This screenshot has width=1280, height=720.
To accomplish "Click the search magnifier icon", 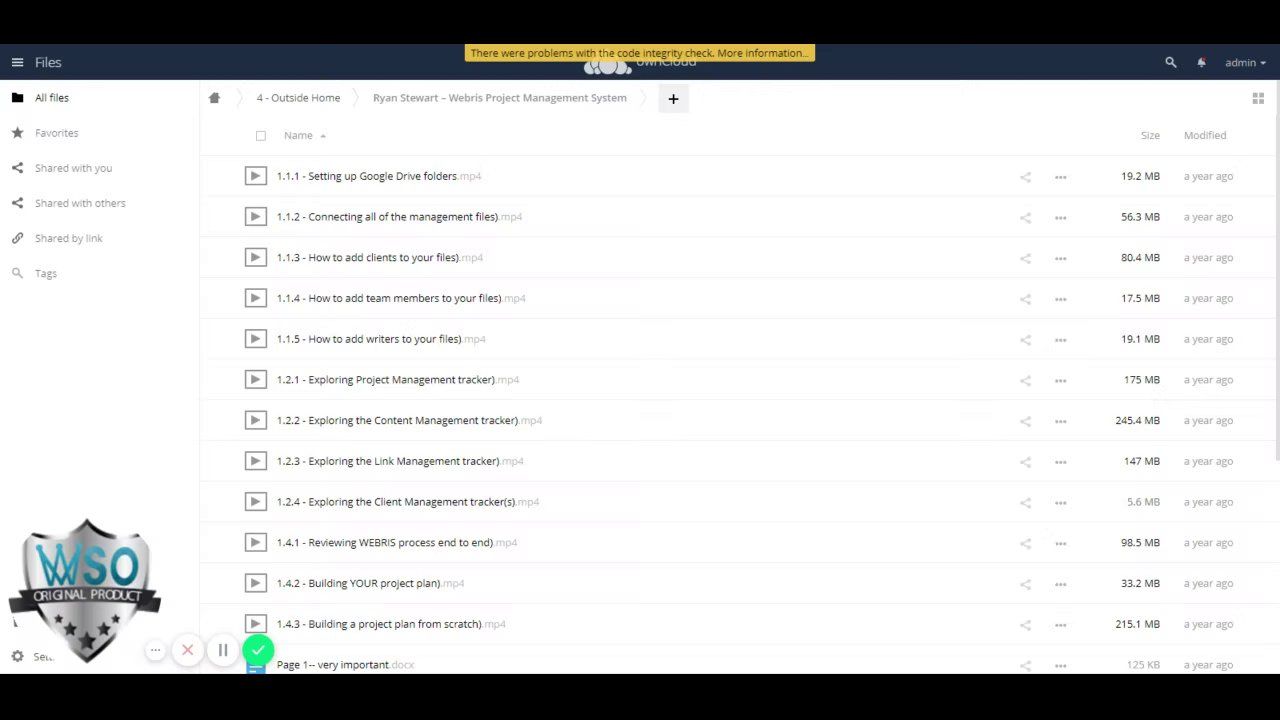I will 1171,62.
